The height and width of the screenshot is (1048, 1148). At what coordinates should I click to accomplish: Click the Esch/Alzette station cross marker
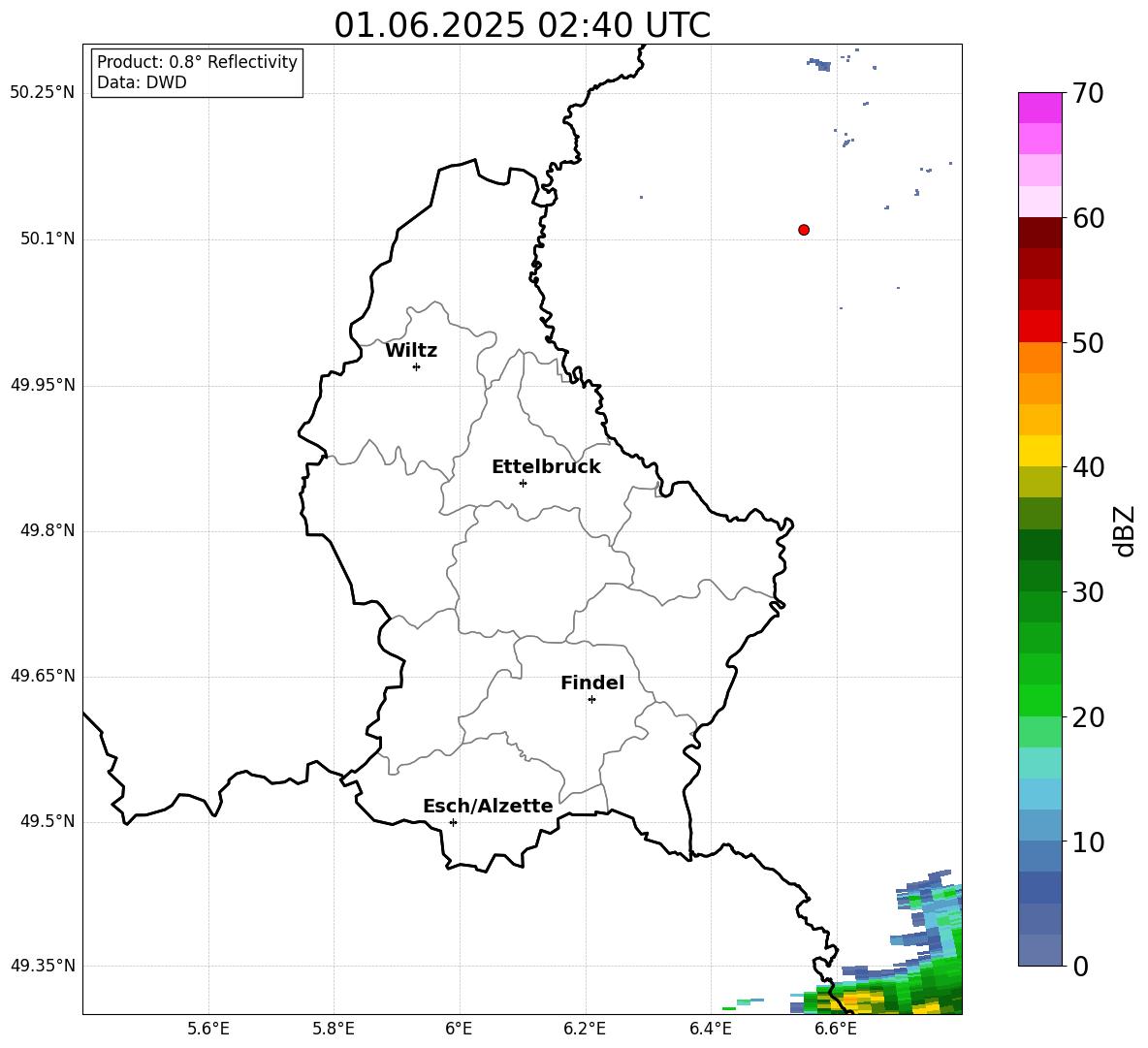point(453,822)
